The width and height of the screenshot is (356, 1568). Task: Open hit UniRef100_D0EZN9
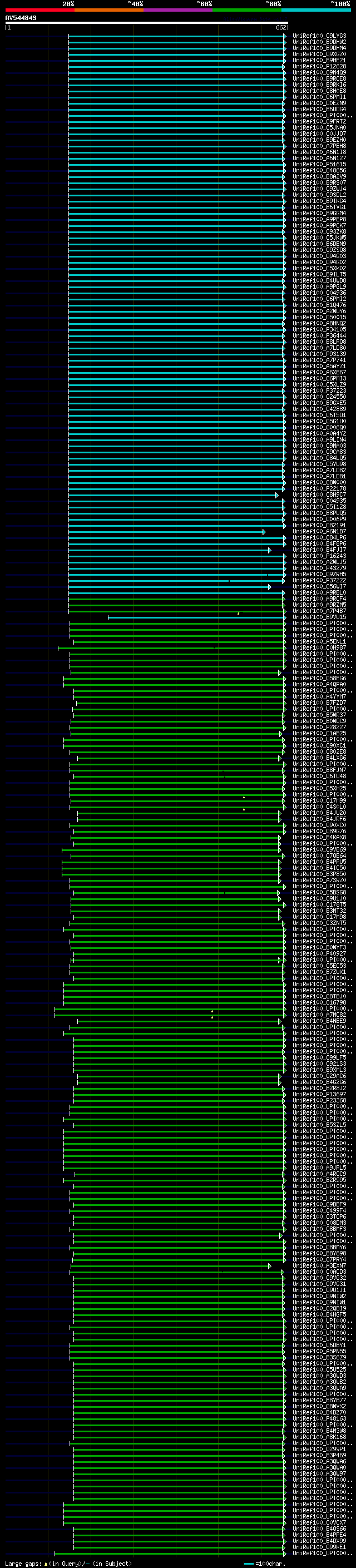pos(319,103)
